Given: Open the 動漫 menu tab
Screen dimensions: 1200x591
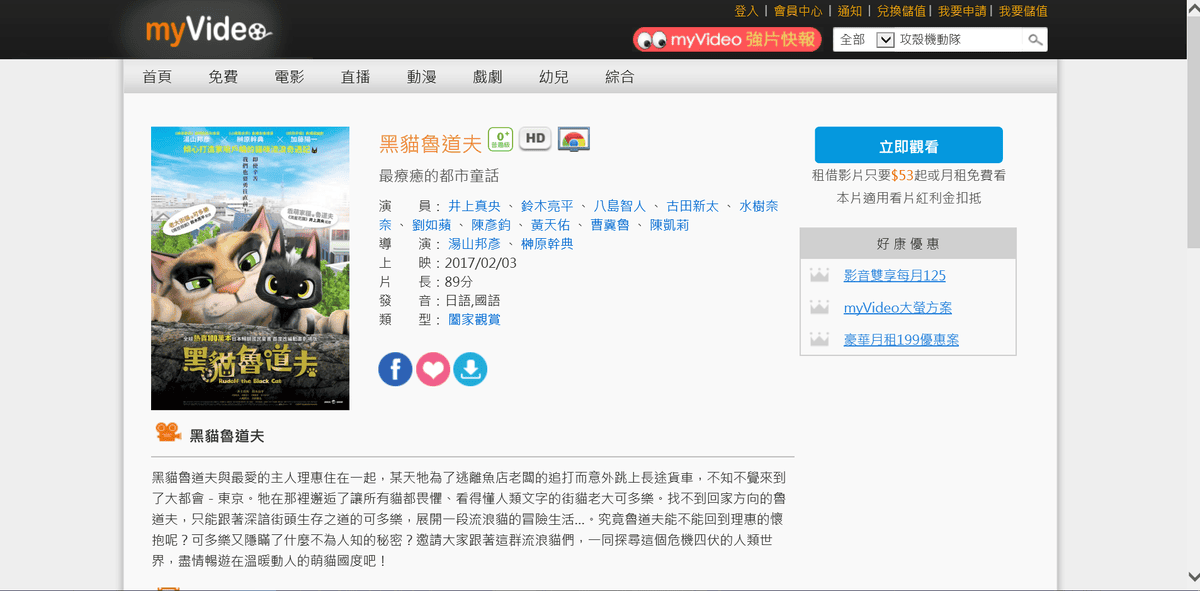Looking at the screenshot, I should click(421, 77).
